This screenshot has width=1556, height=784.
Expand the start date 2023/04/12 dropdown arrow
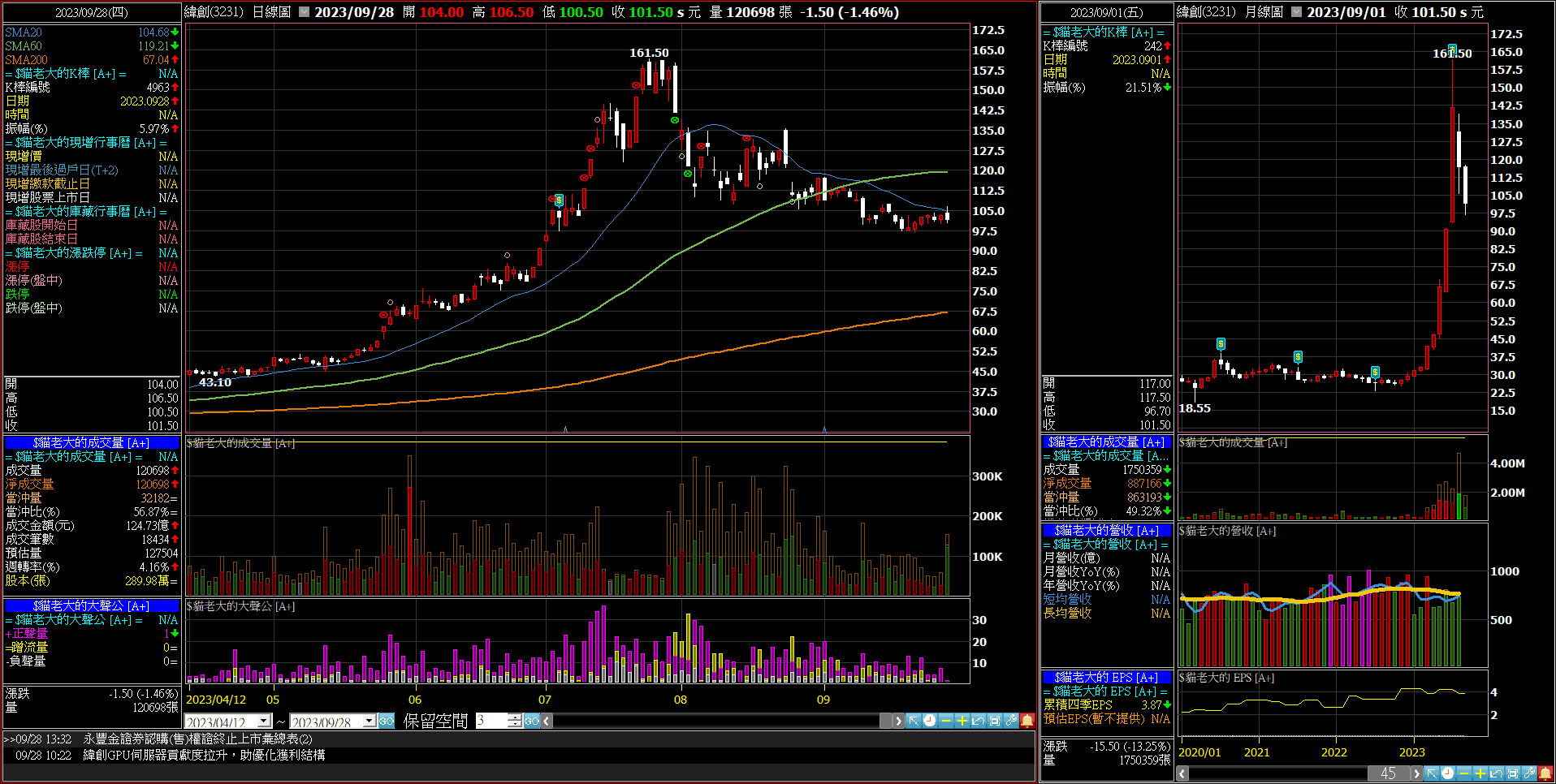(264, 722)
